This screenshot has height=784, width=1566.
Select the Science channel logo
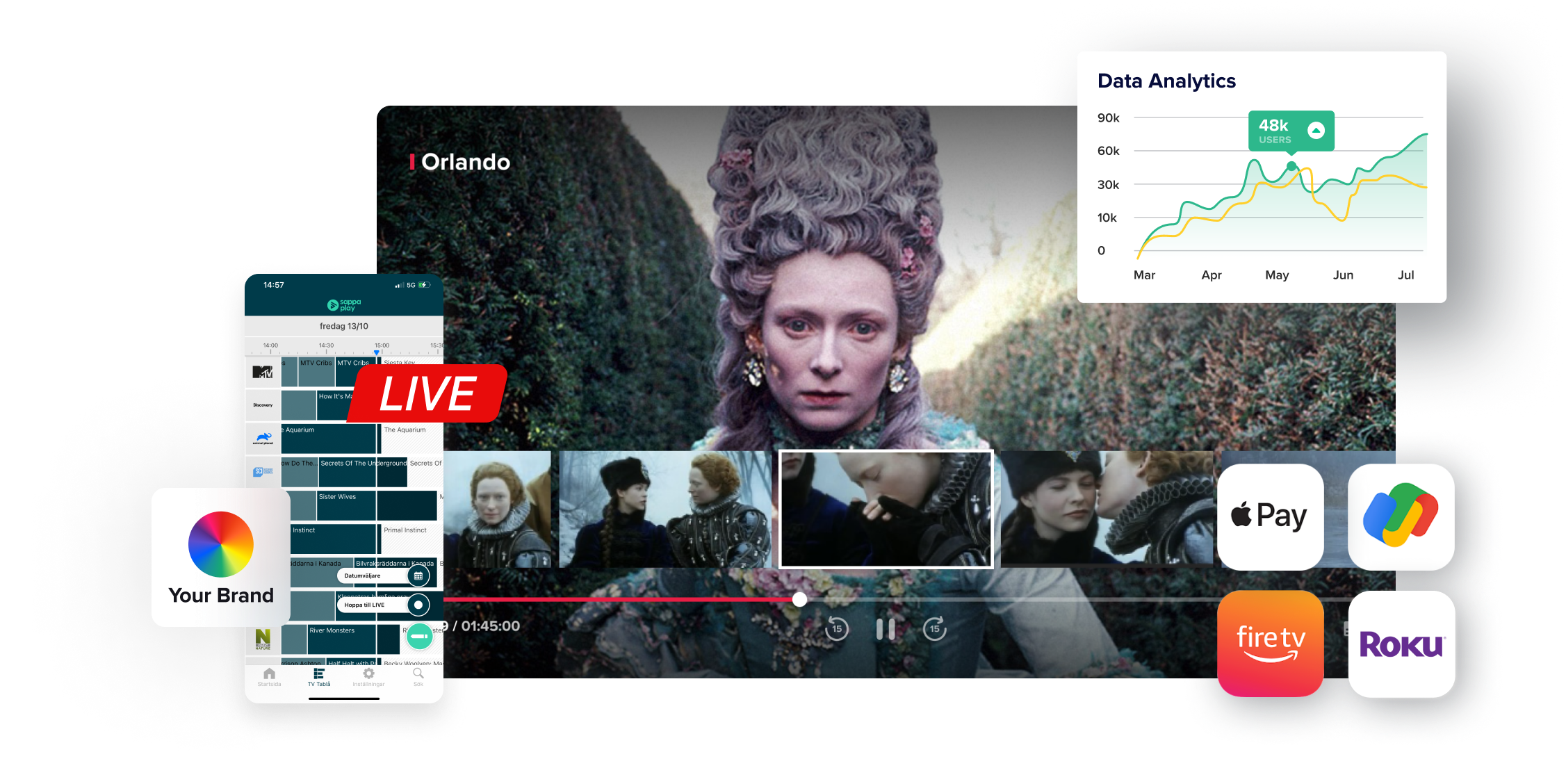coord(263,472)
